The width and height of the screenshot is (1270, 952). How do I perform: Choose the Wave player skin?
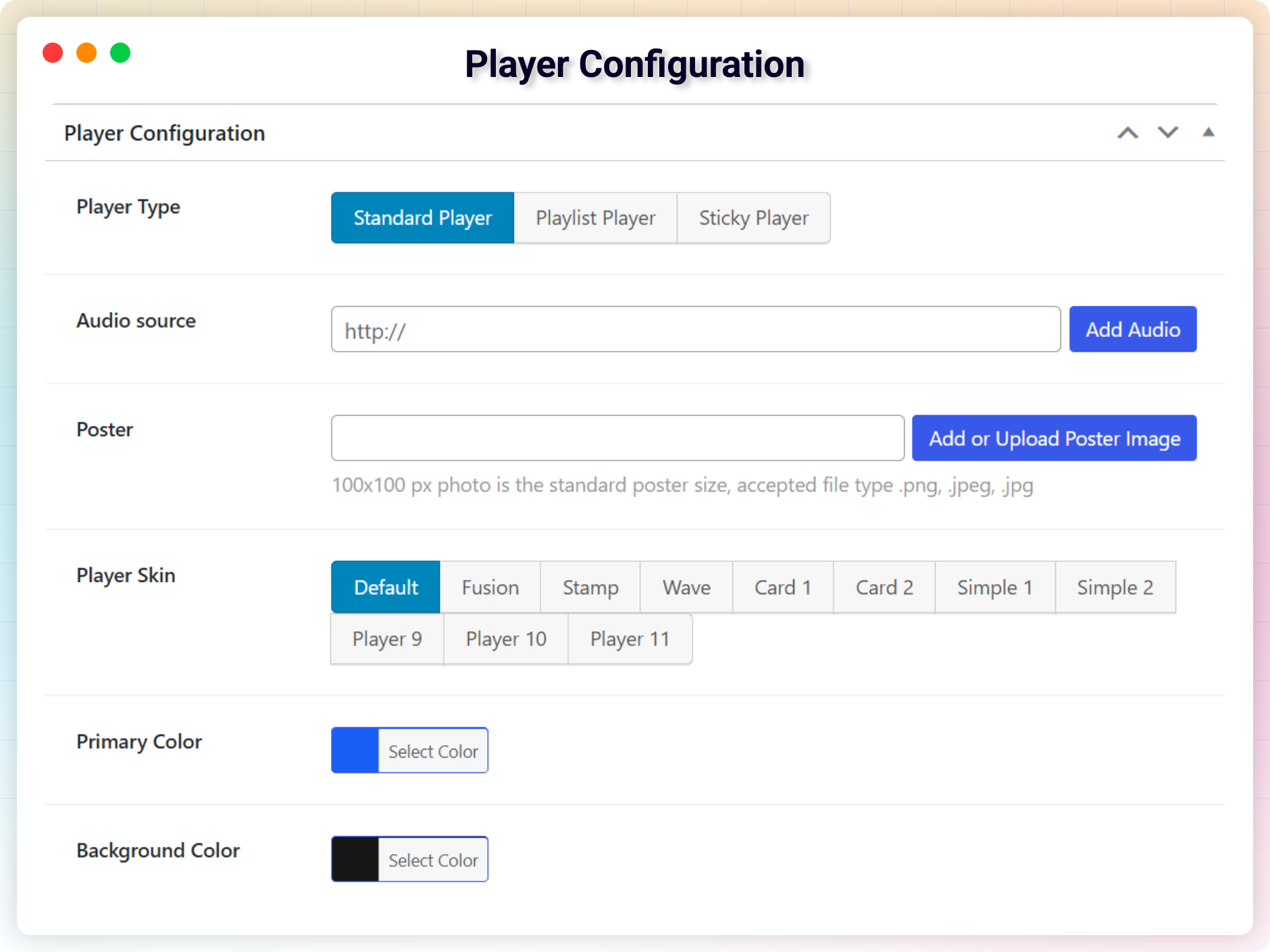tap(686, 587)
